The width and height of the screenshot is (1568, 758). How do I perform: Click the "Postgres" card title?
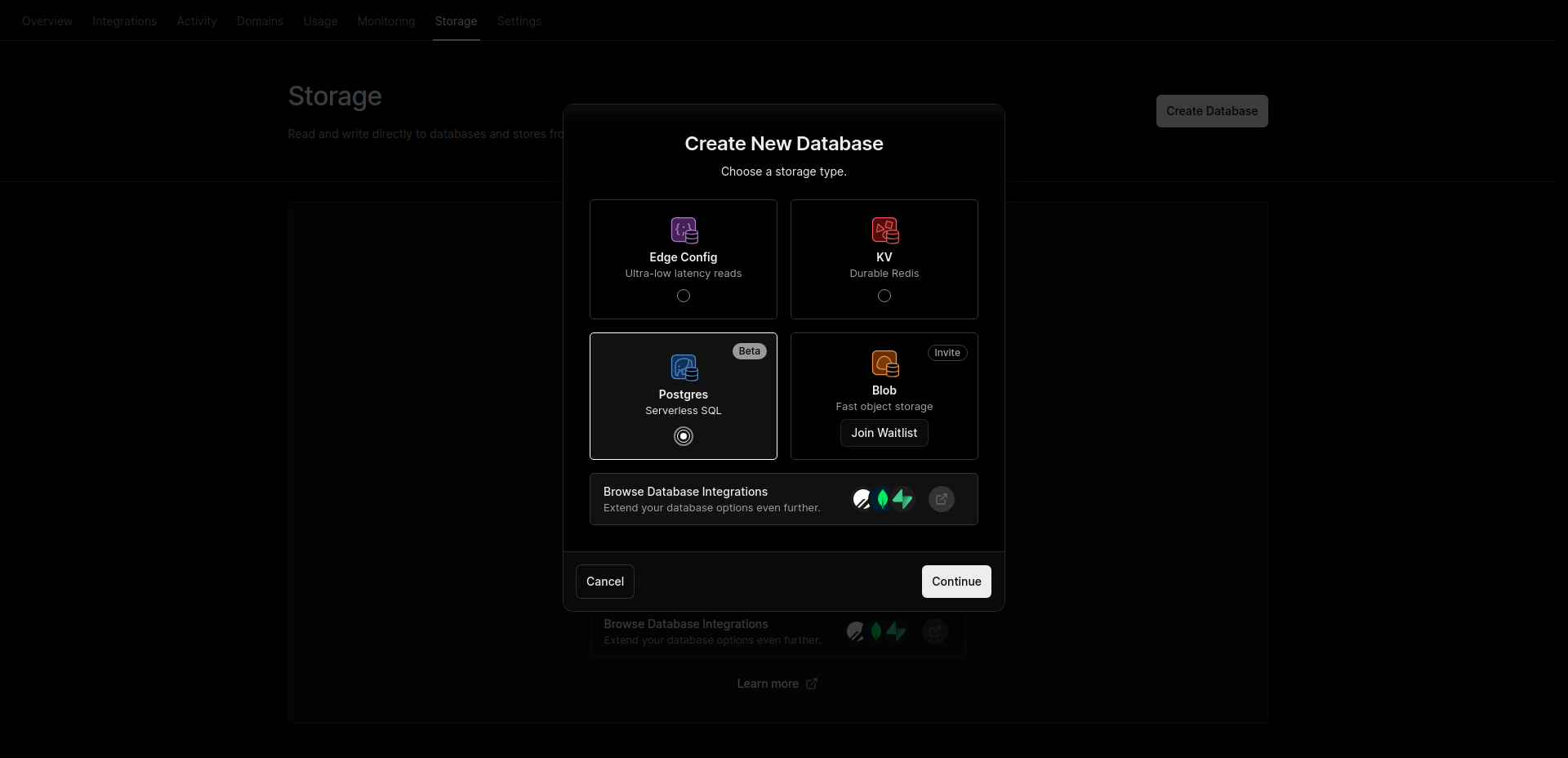pyautogui.click(x=684, y=395)
